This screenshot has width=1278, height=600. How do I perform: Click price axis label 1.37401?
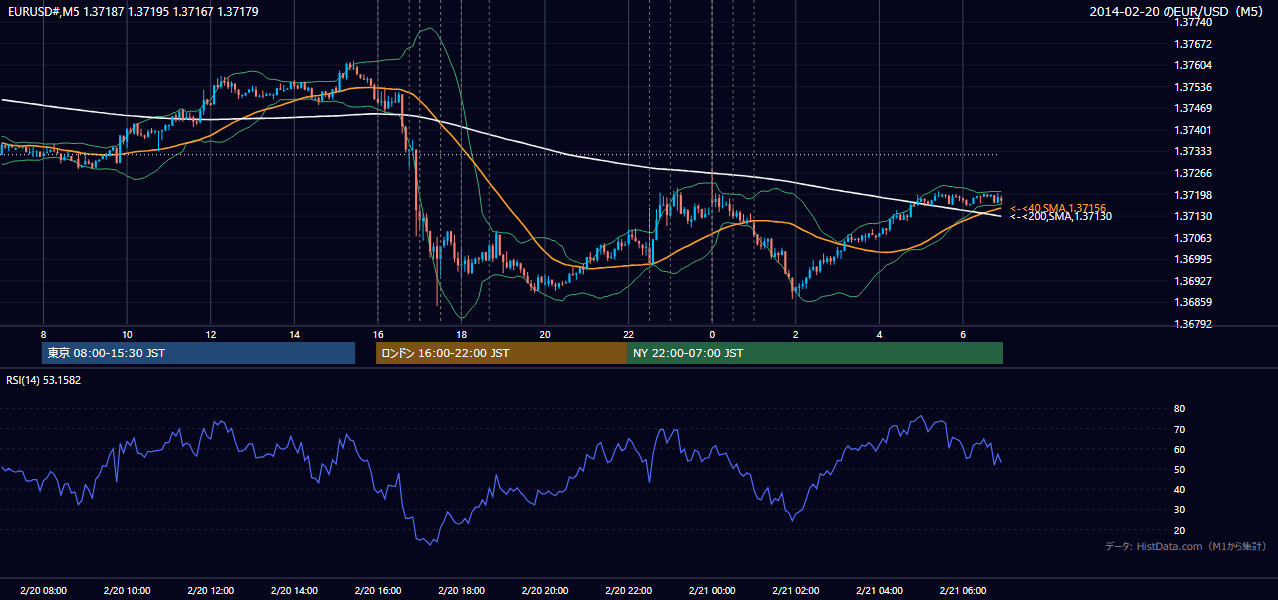click(1193, 130)
